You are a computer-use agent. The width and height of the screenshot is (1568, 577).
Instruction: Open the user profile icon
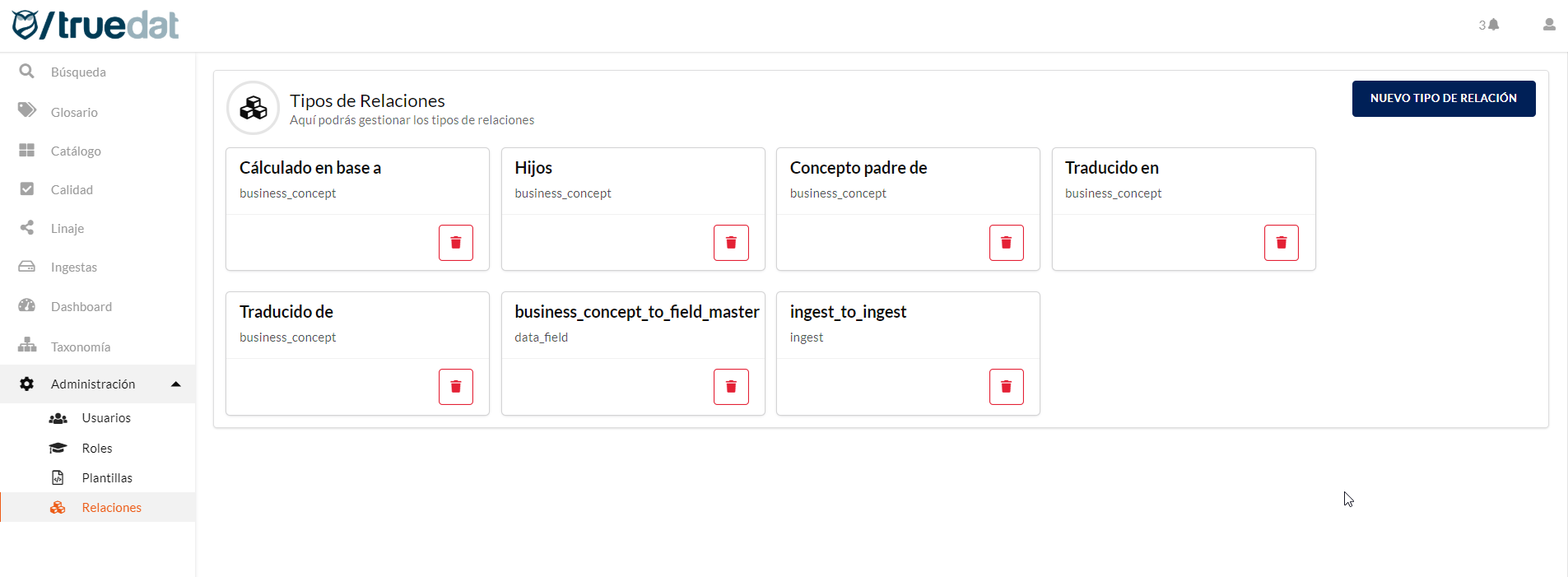point(1548,25)
